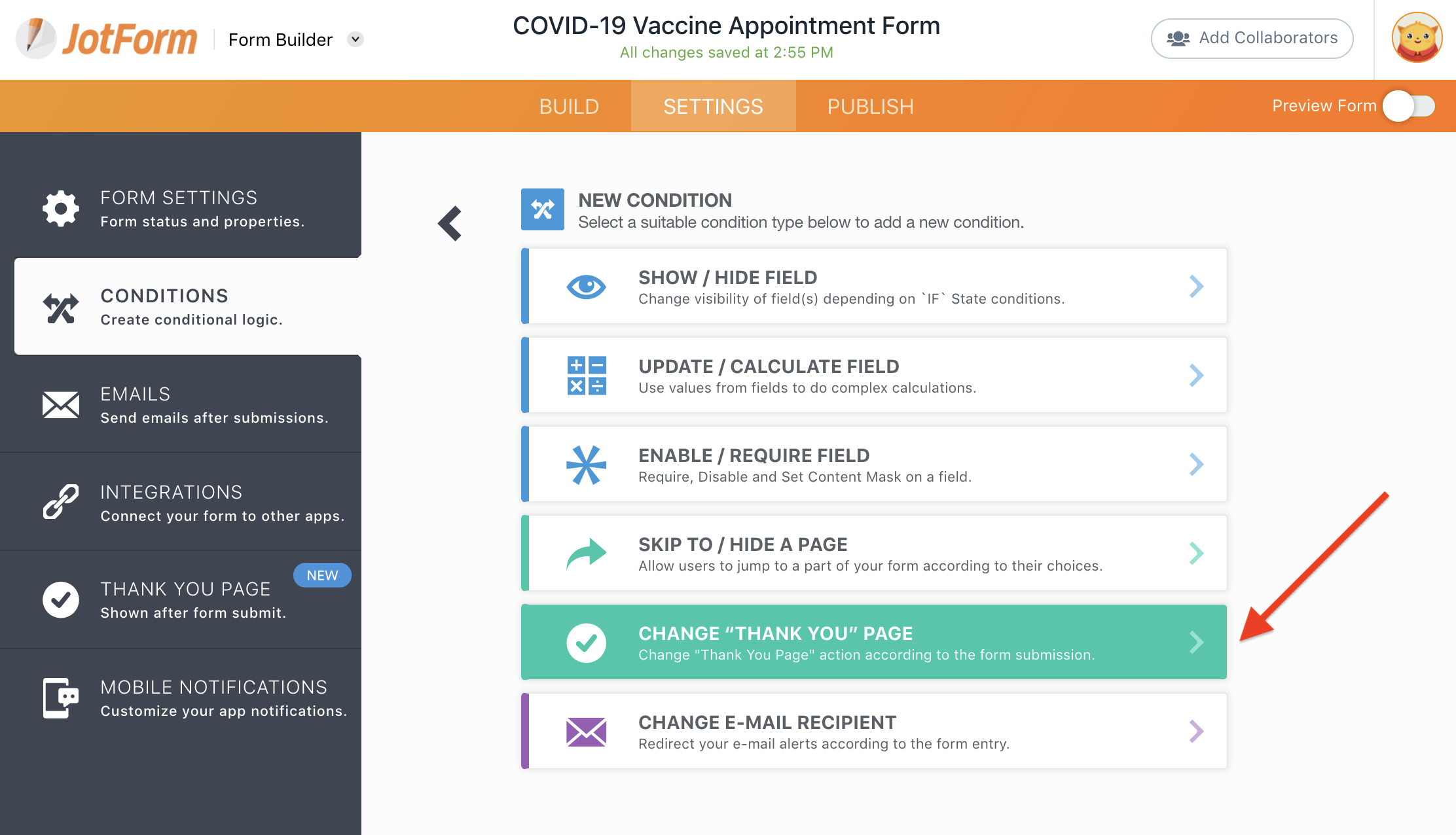
Task: Click the Integrations chain link icon
Action: (x=61, y=503)
